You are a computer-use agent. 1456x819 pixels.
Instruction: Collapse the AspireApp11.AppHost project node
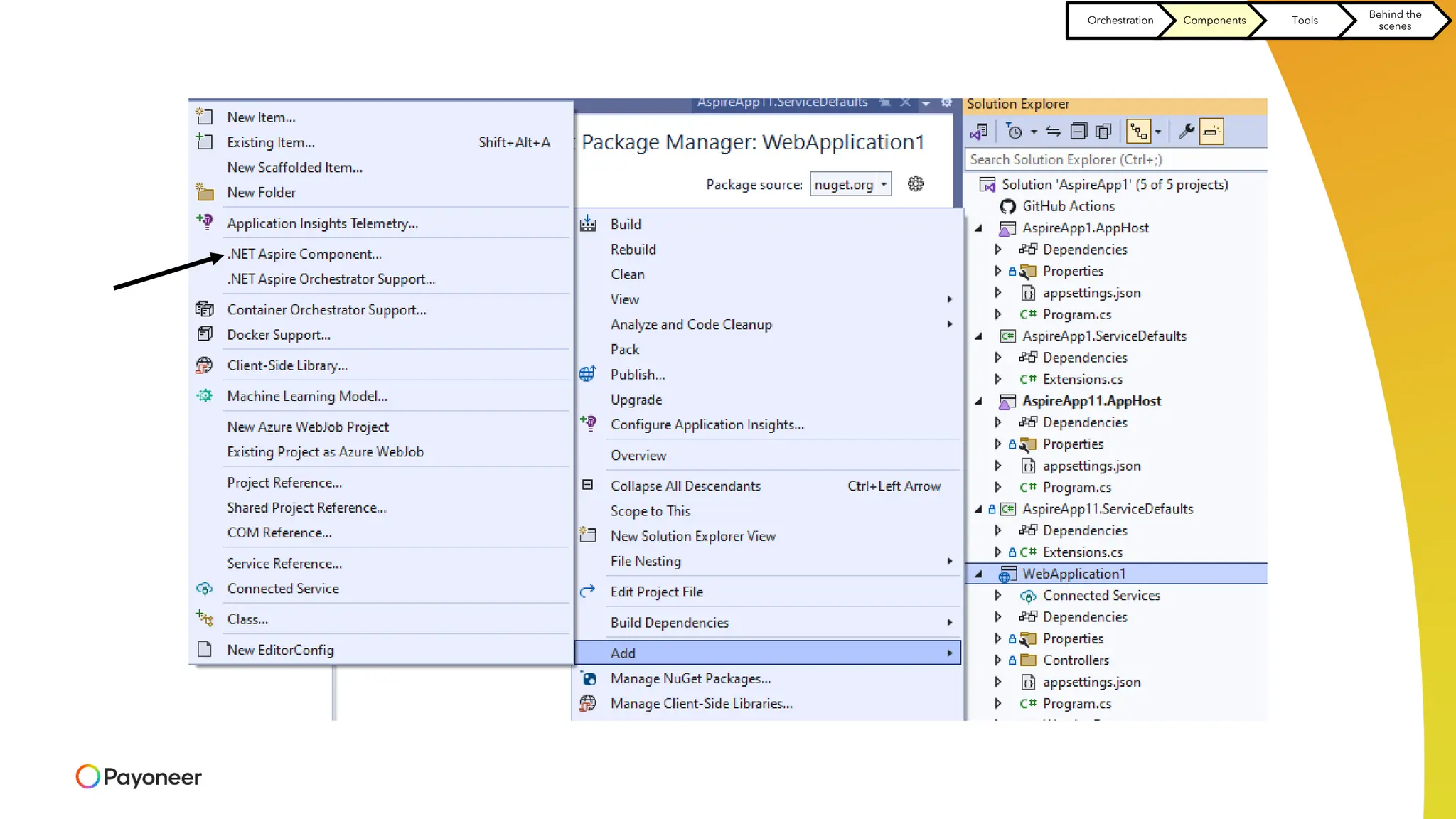pyautogui.click(x=978, y=401)
